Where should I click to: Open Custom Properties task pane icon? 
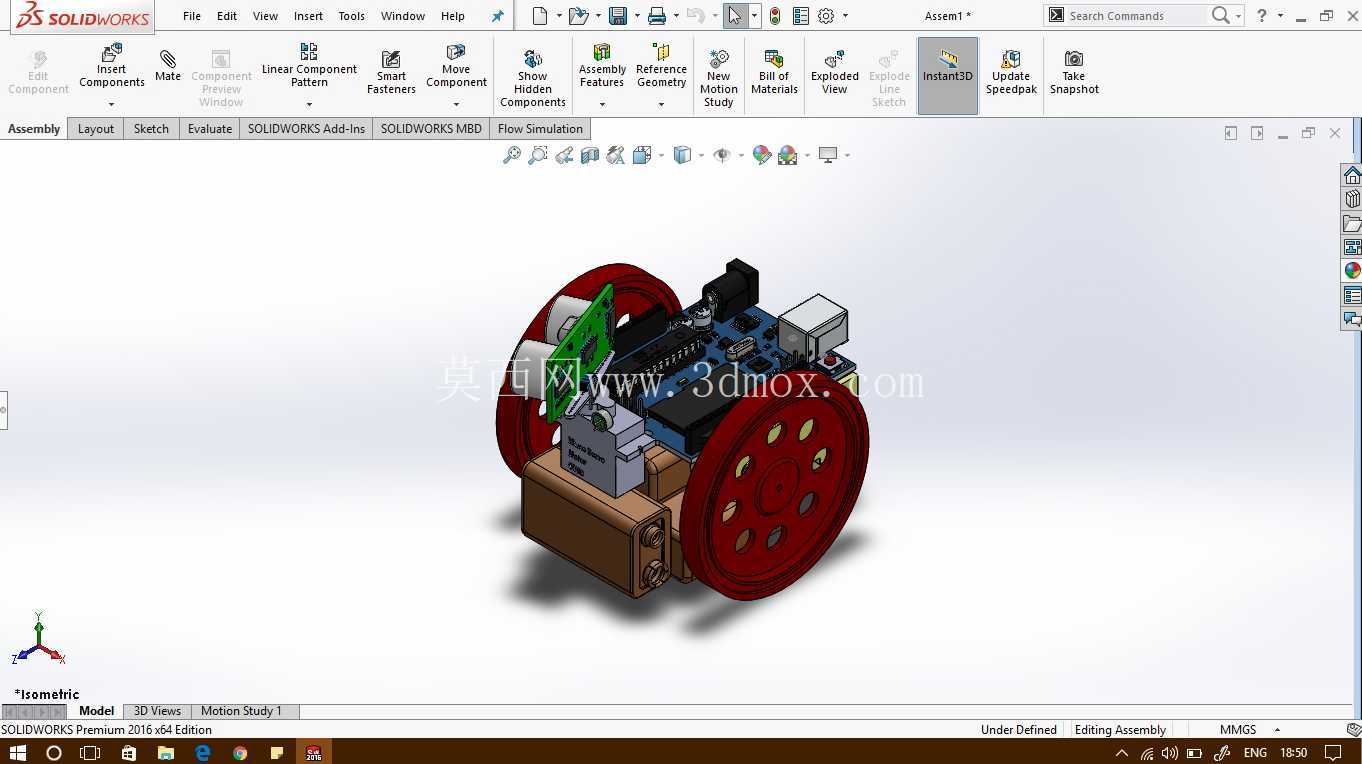1352,295
